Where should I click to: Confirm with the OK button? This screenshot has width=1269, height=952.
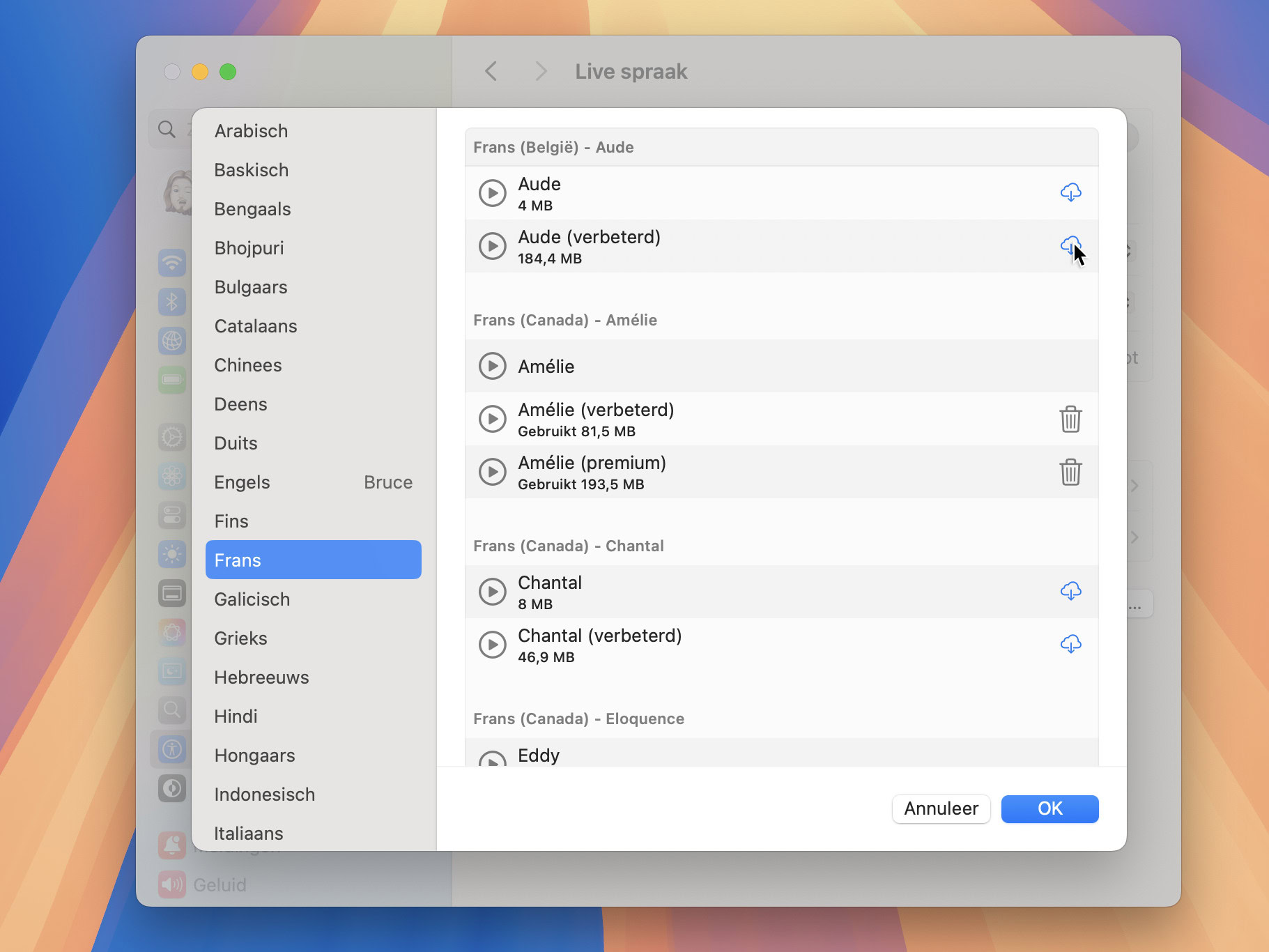[1049, 808]
